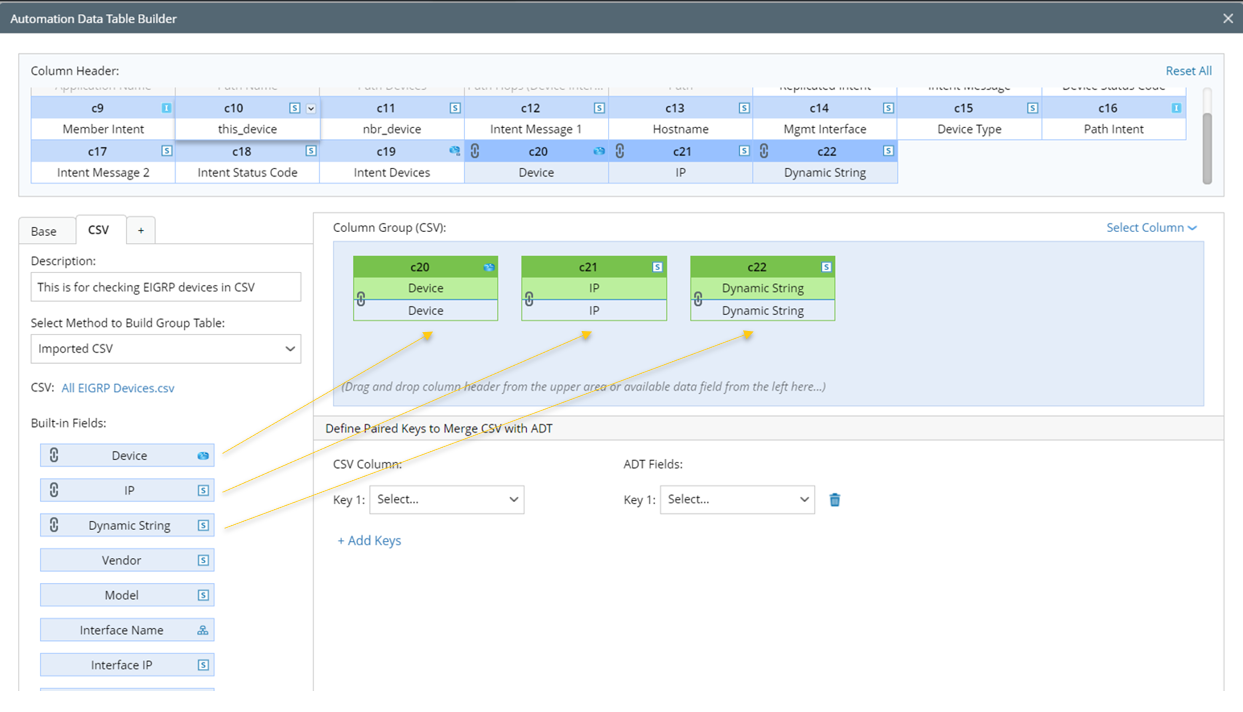
Task: Click the link icon beside c22 in header table
Action: [x=764, y=151]
